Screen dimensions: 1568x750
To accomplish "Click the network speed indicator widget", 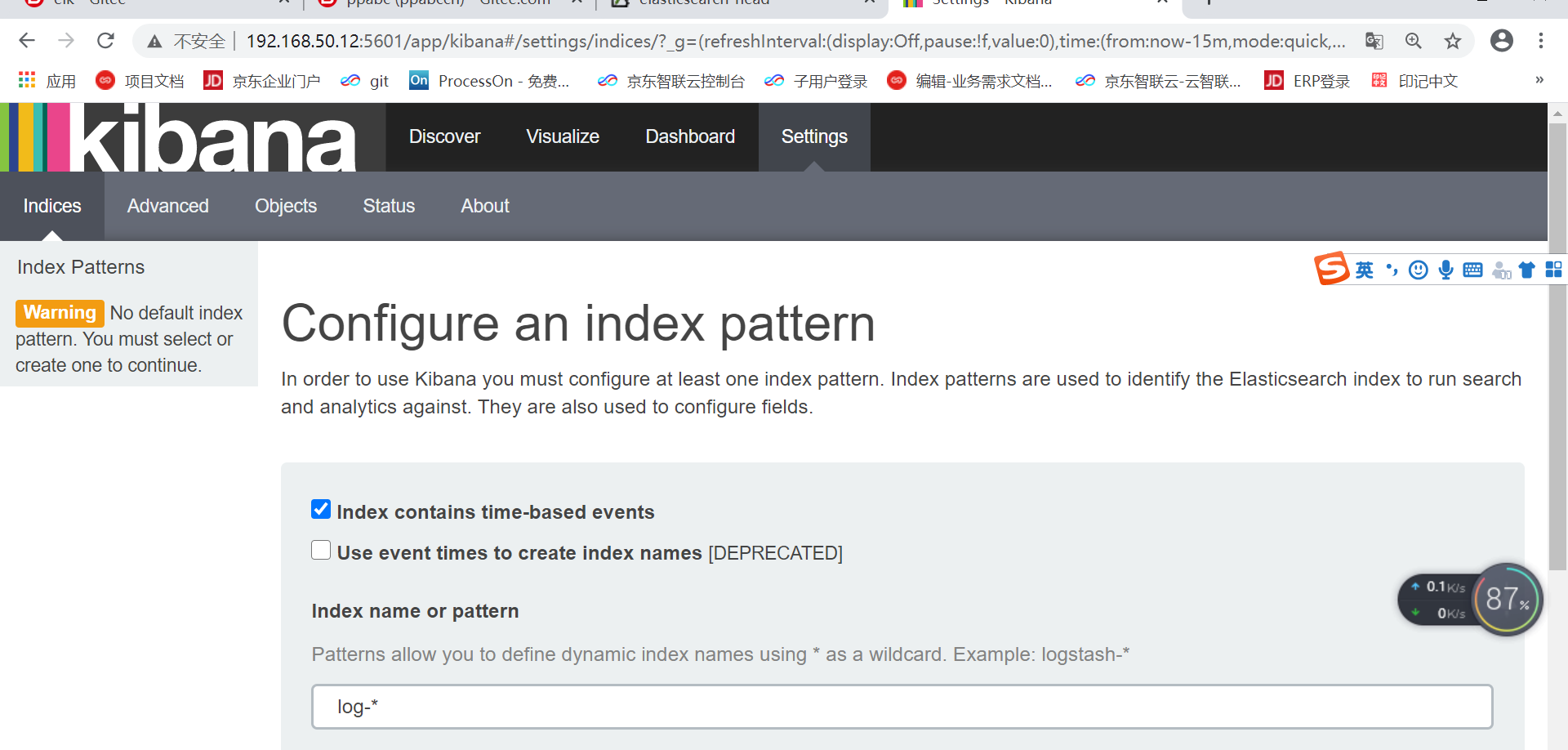I will tap(1441, 600).
